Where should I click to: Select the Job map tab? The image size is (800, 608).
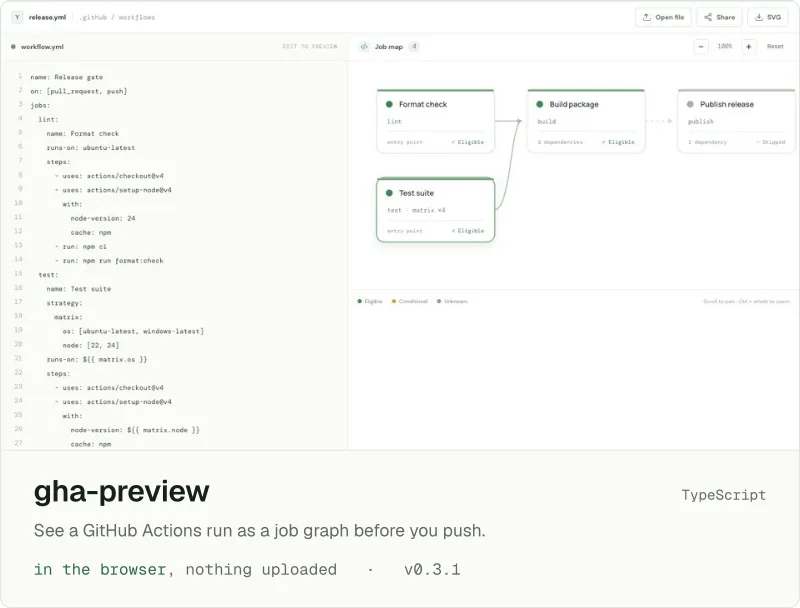(389, 46)
